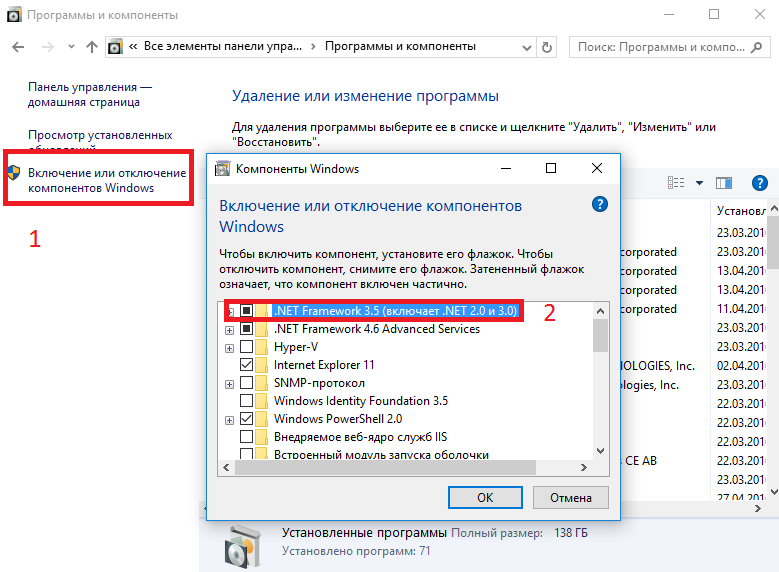This screenshot has height=572, width=779.
Task: Refresh the Programs and Features view
Action: 546,48
